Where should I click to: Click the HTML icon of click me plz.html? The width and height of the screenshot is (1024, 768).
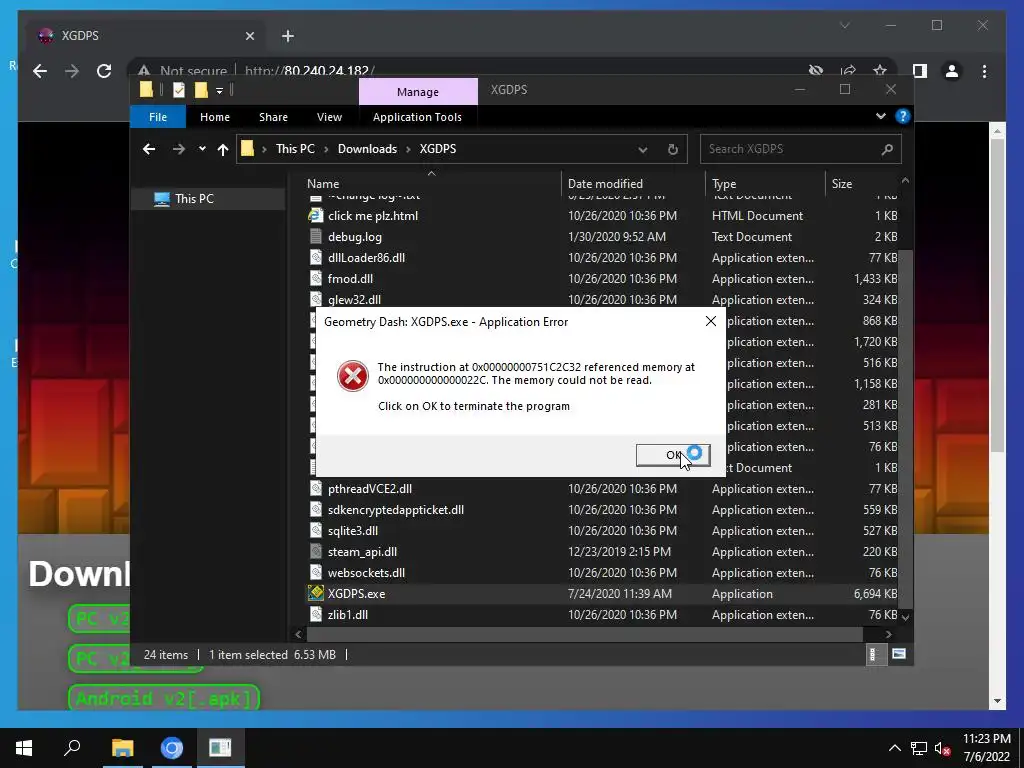tap(316, 215)
